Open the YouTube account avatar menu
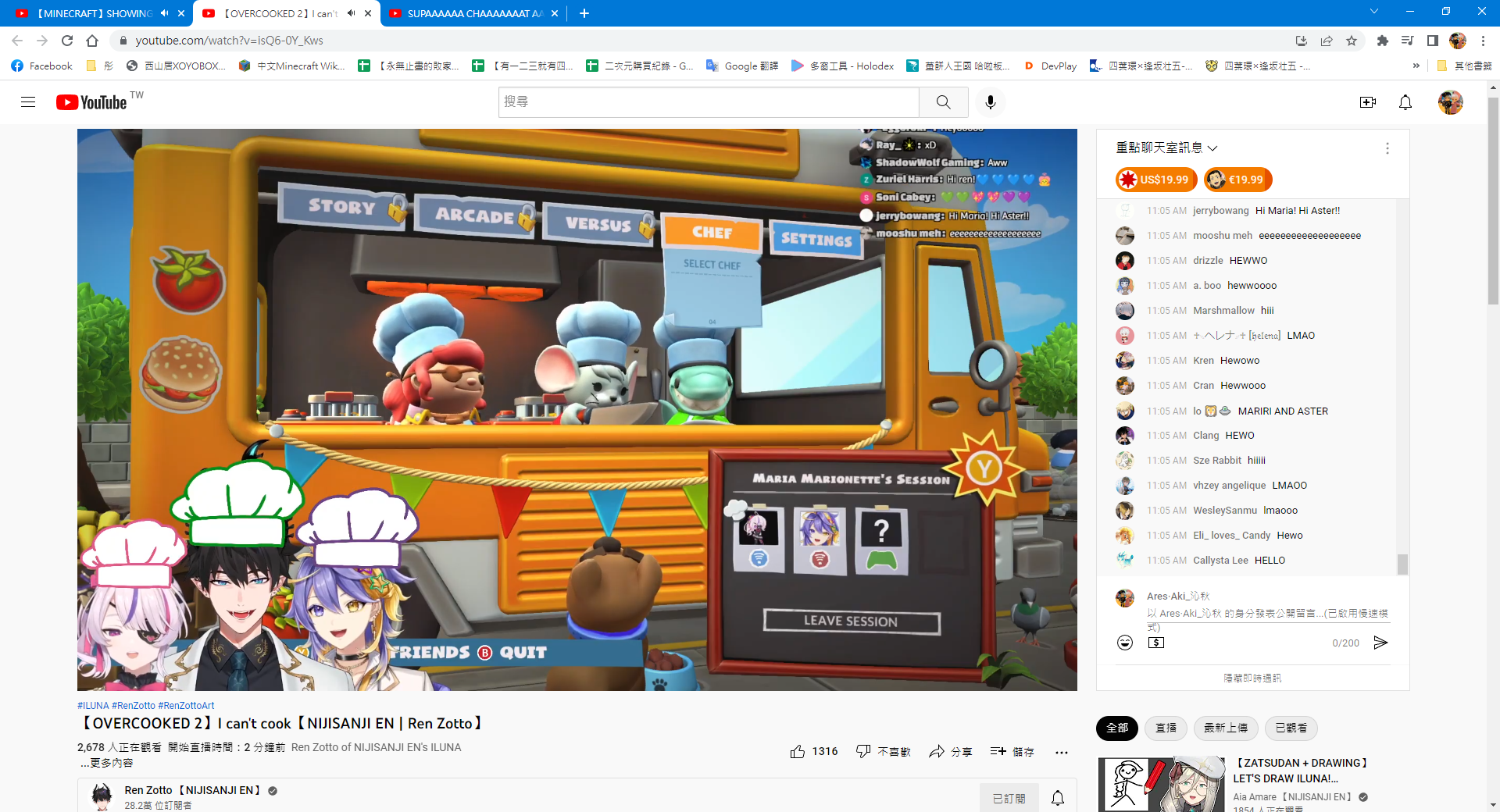Image resolution: width=1500 pixels, height=812 pixels. [1451, 102]
